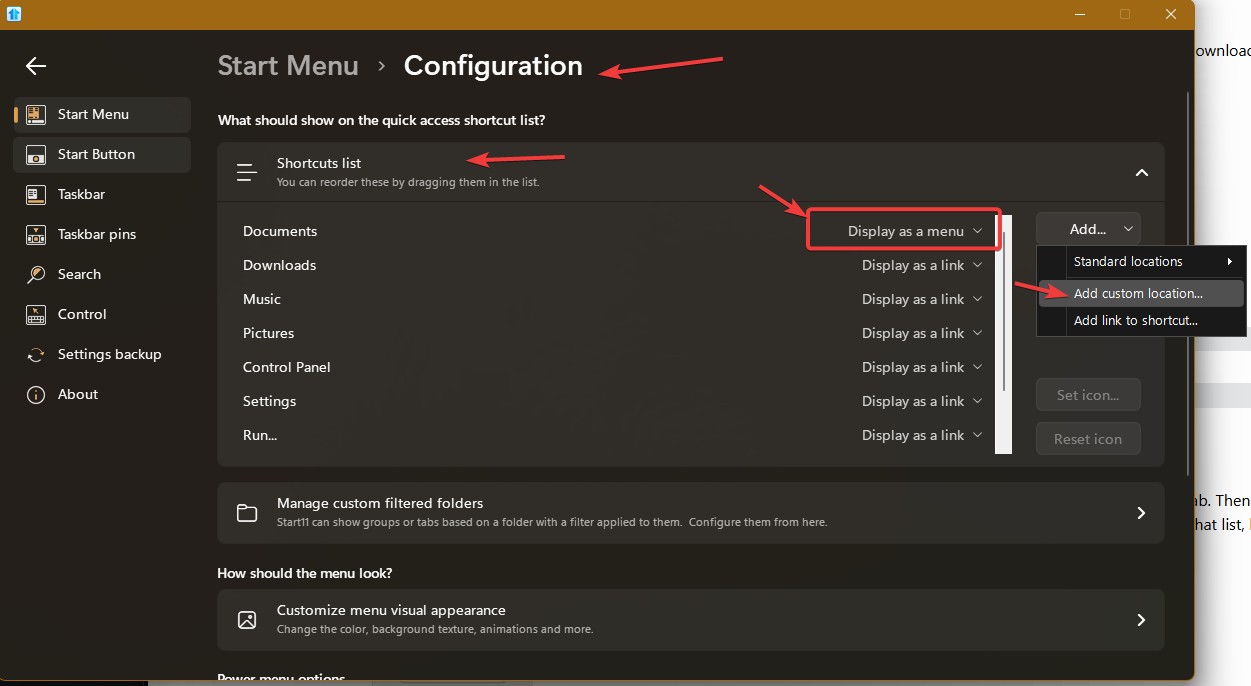Image resolution: width=1251 pixels, height=686 pixels.
Task: Open the Start Menu settings page
Action: 102,115
